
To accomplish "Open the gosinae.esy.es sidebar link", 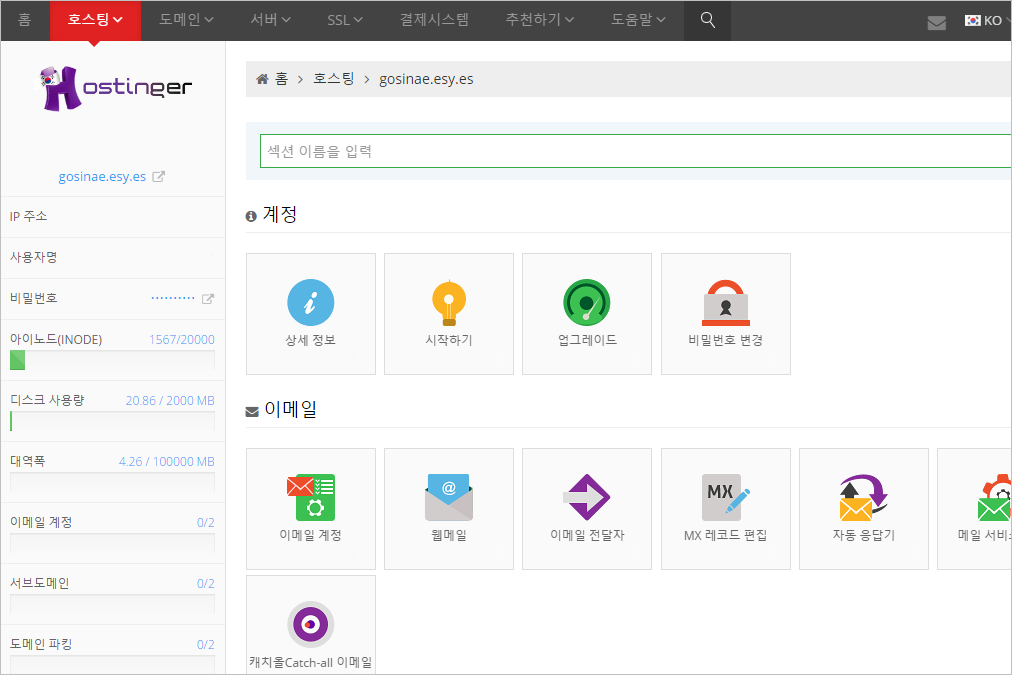I will click(102, 177).
